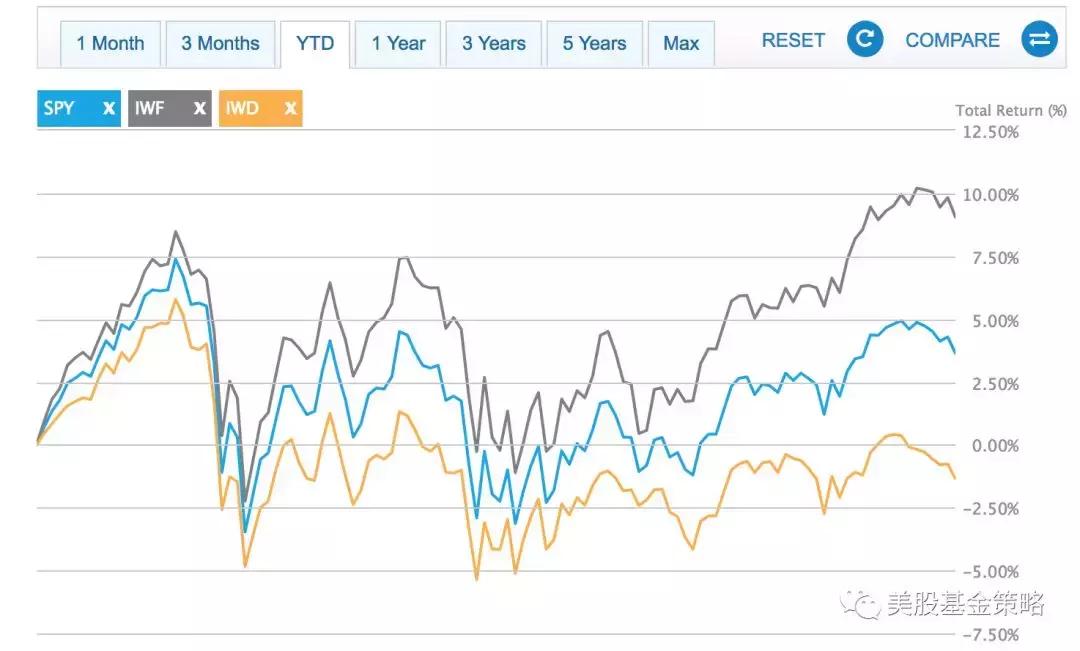Click the circular reset arrow icon
1080x651 pixels.
click(865, 40)
